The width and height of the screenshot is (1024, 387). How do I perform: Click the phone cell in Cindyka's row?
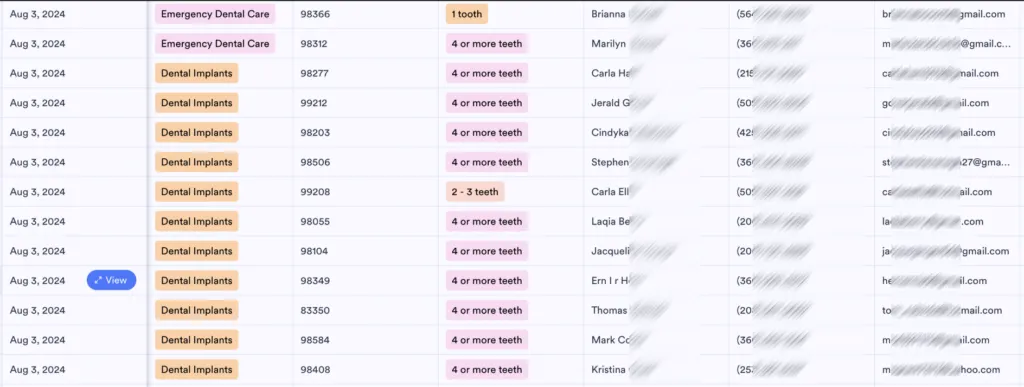pos(801,132)
